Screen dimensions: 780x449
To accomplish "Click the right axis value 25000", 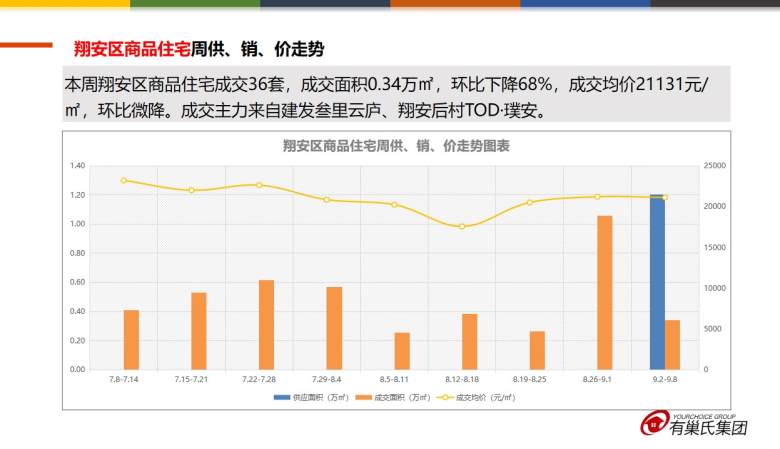I will click(x=714, y=166).
